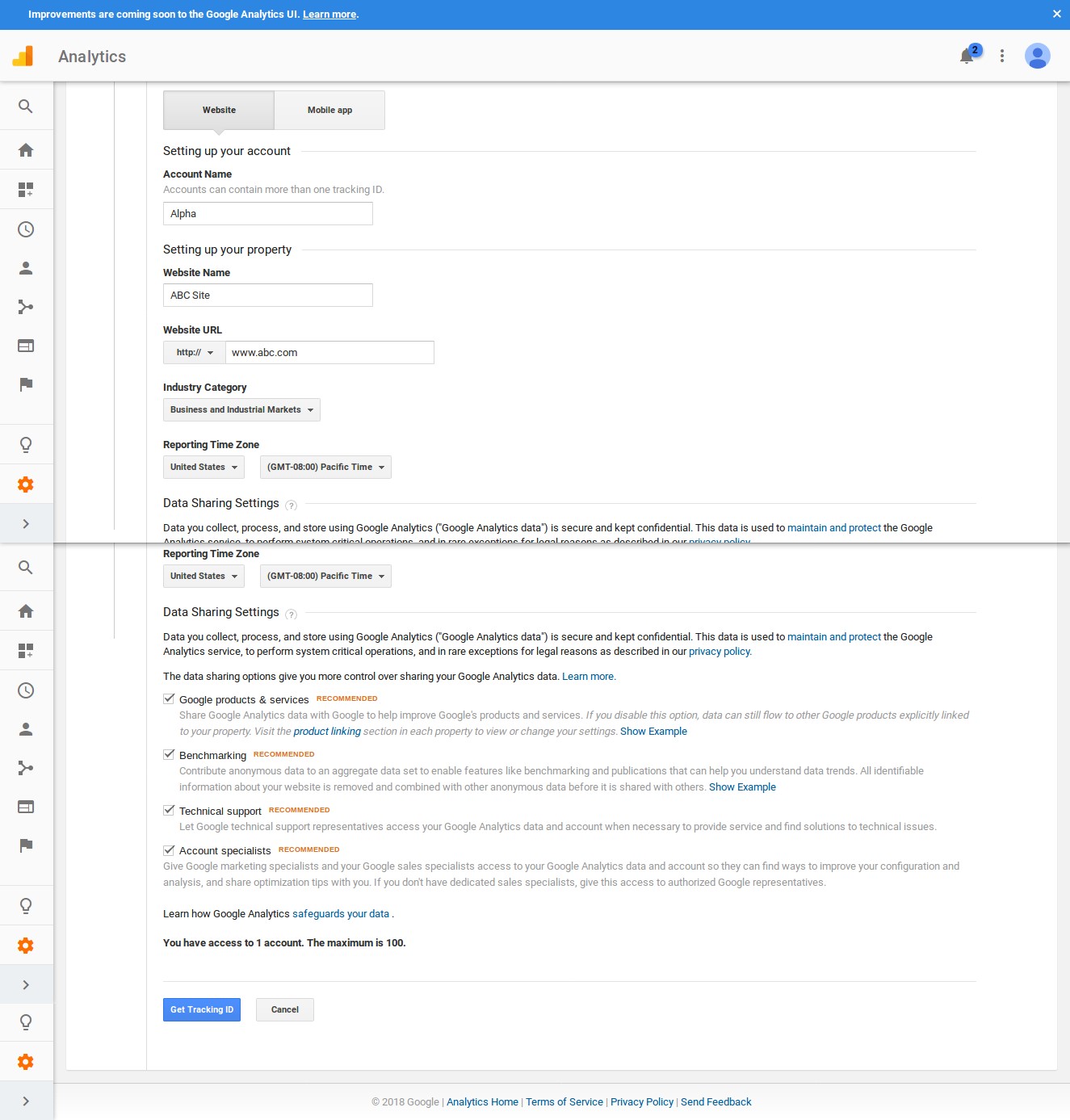Viewport: 1070px width, 1120px height.
Task: Toggle the Account specialists checkbox off
Action: click(x=169, y=849)
